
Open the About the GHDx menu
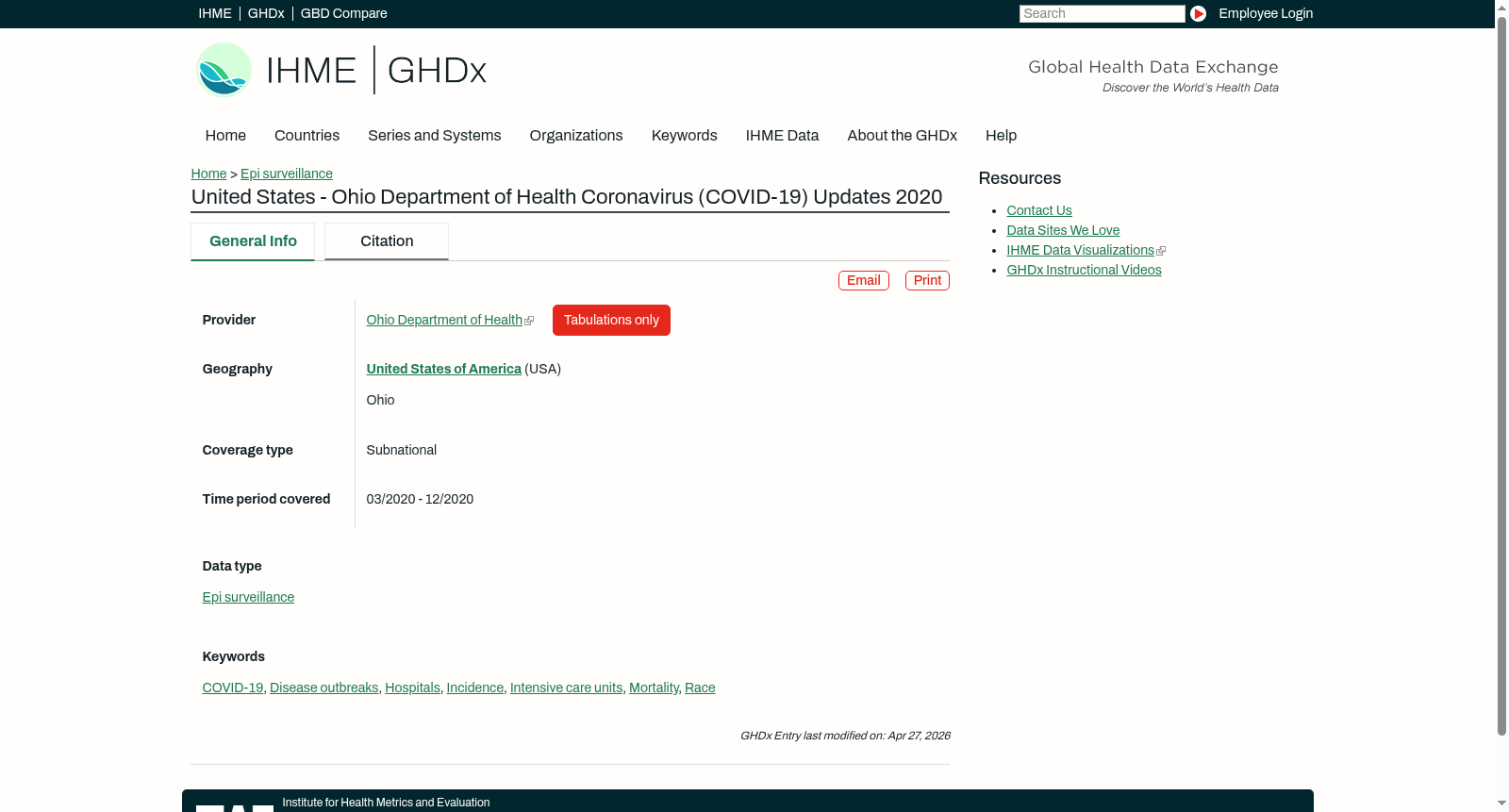pos(902,136)
